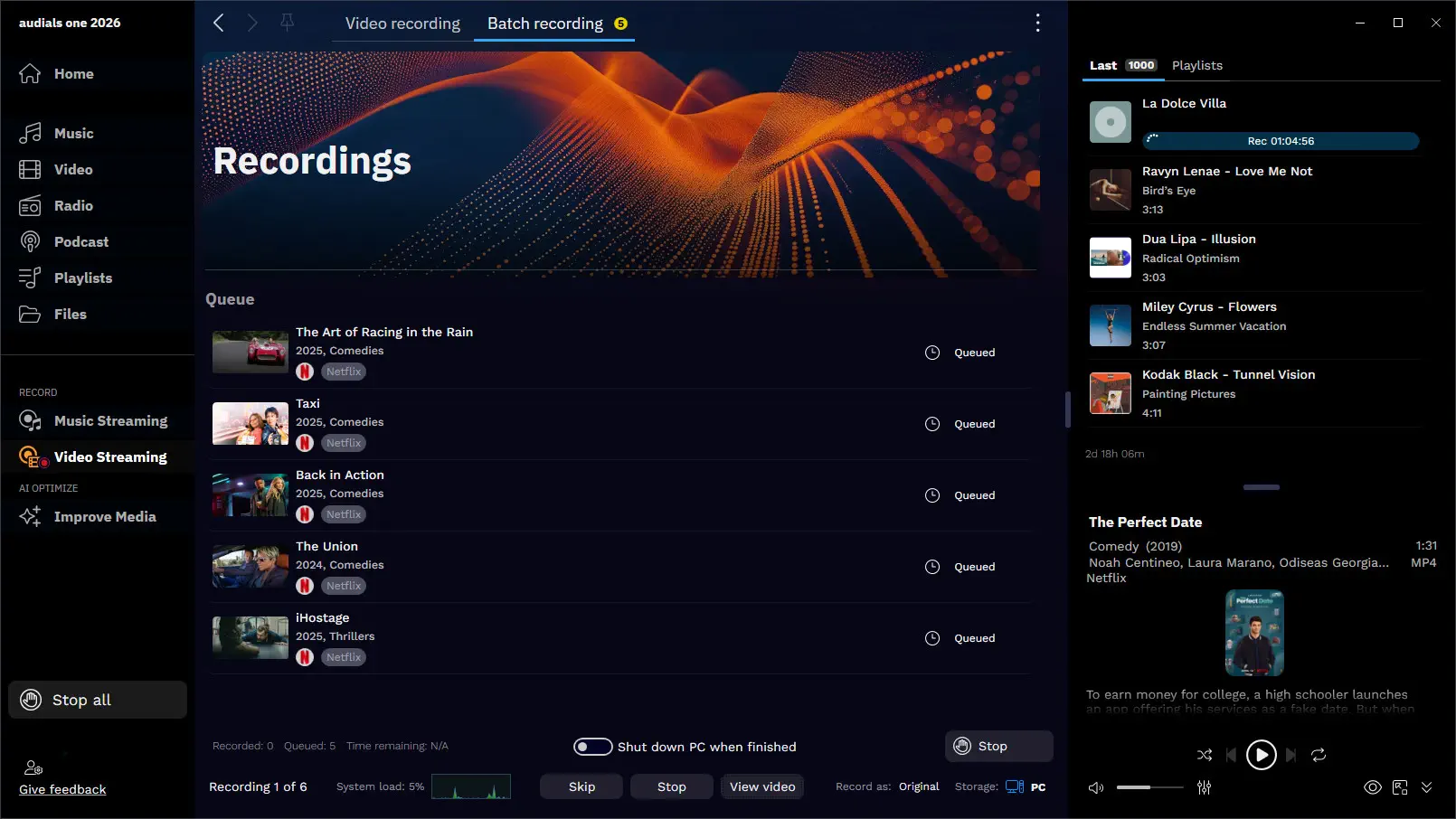Image resolution: width=1456 pixels, height=819 pixels.
Task: Click Netflix tag on Taxi row
Action: point(344,443)
